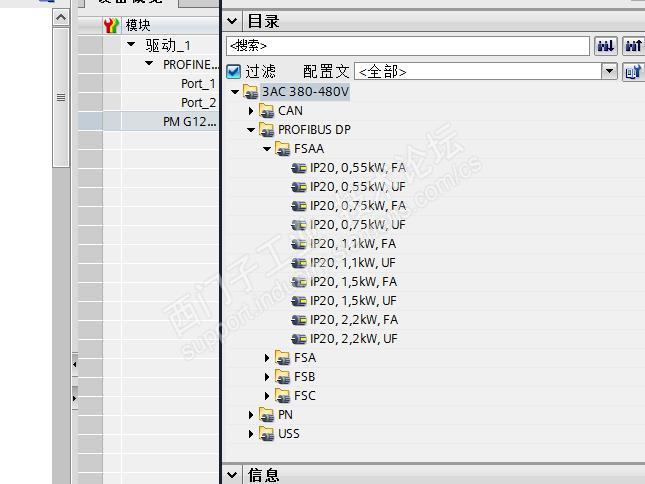Image resolution: width=645 pixels, height=484 pixels.
Task: Collapse the 信息 information section
Action: point(232,475)
